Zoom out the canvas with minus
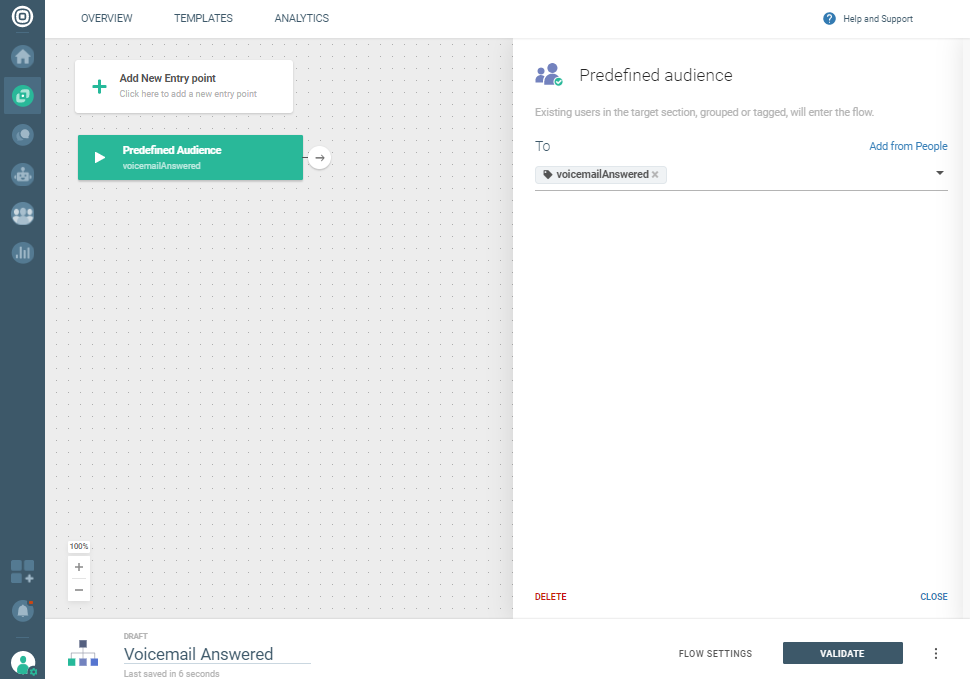970x679 pixels. (x=79, y=590)
